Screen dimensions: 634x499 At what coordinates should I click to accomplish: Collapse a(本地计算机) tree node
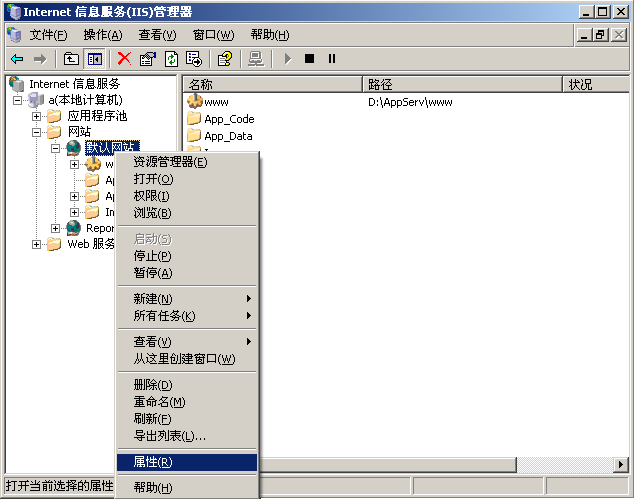(x=17, y=100)
